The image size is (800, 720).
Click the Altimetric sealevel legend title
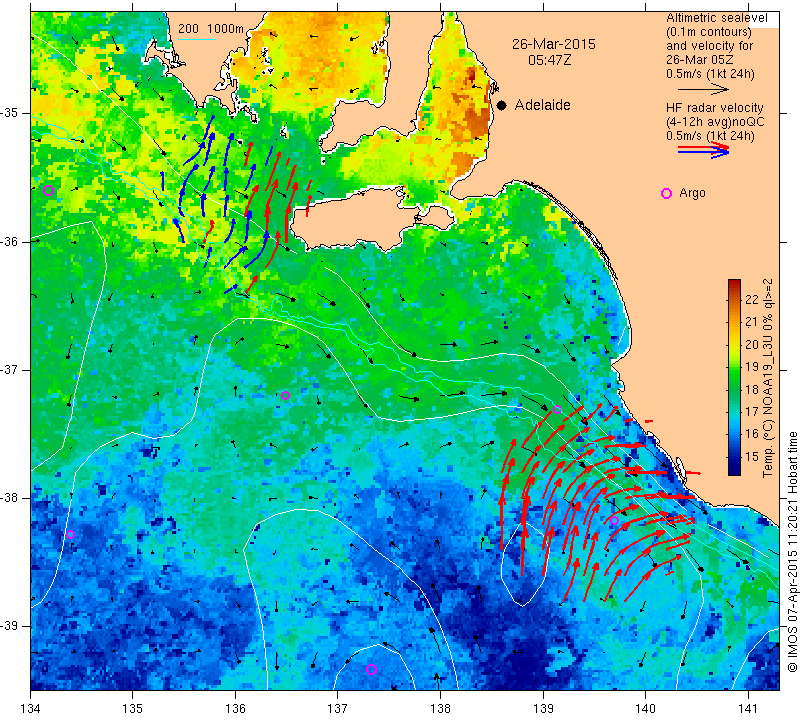click(716, 18)
